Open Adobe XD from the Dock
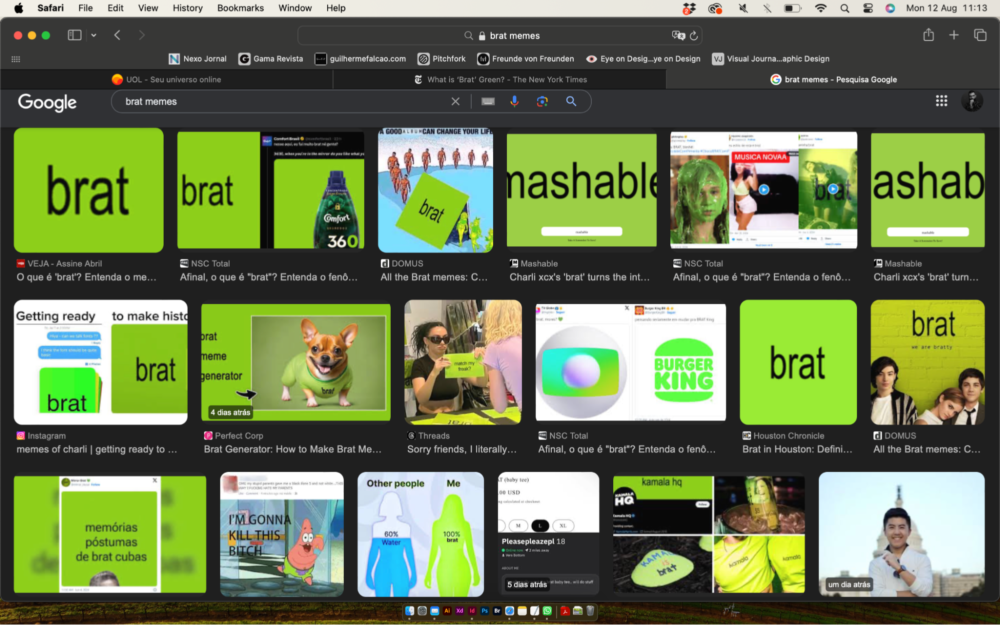 pyautogui.click(x=460, y=611)
